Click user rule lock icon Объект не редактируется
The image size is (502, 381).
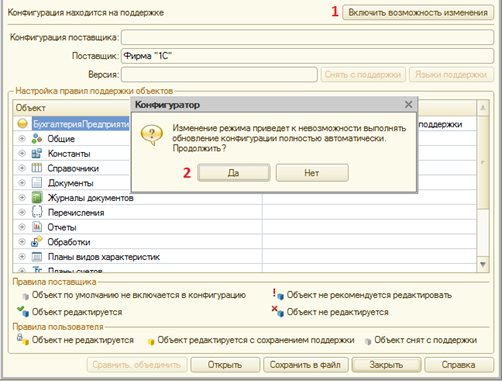23,339
